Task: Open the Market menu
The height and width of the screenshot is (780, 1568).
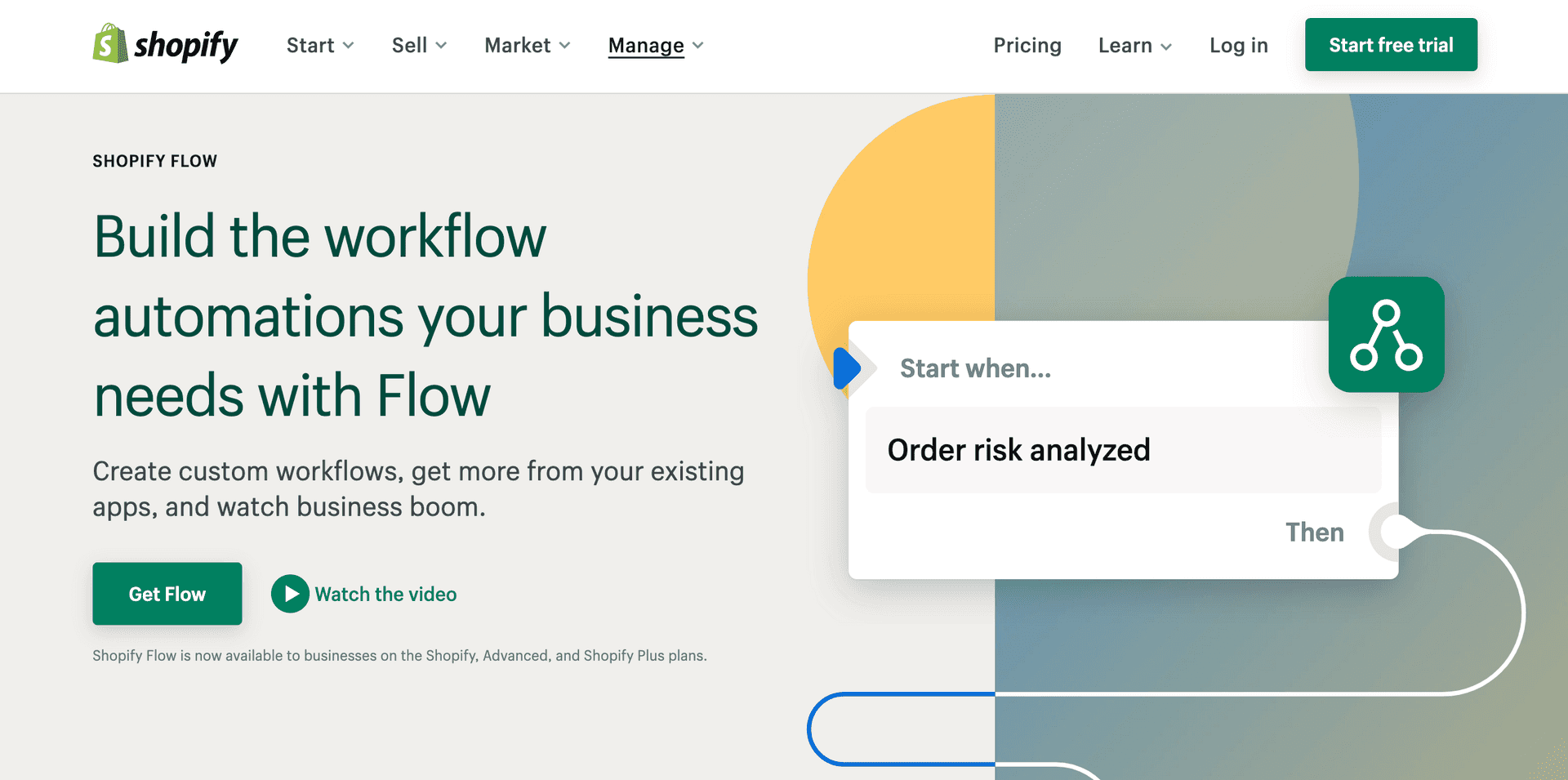Action: click(518, 46)
